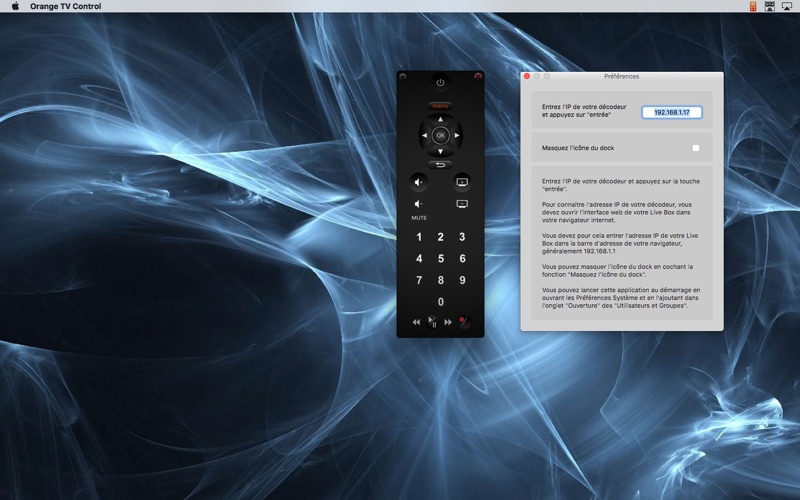Viewport: 800px width, 500px height.
Task: Click the display menu bar icon
Action: 769,6
